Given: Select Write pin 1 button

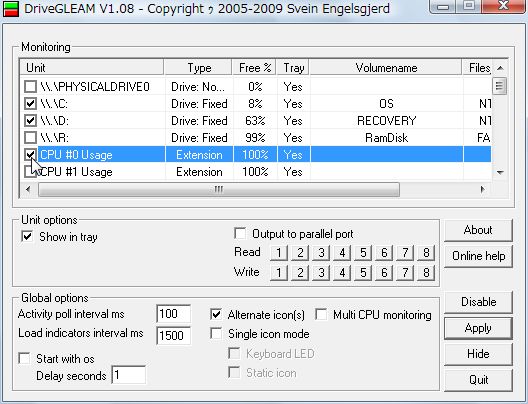Looking at the screenshot, I should pyautogui.click(x=279, y=273).
